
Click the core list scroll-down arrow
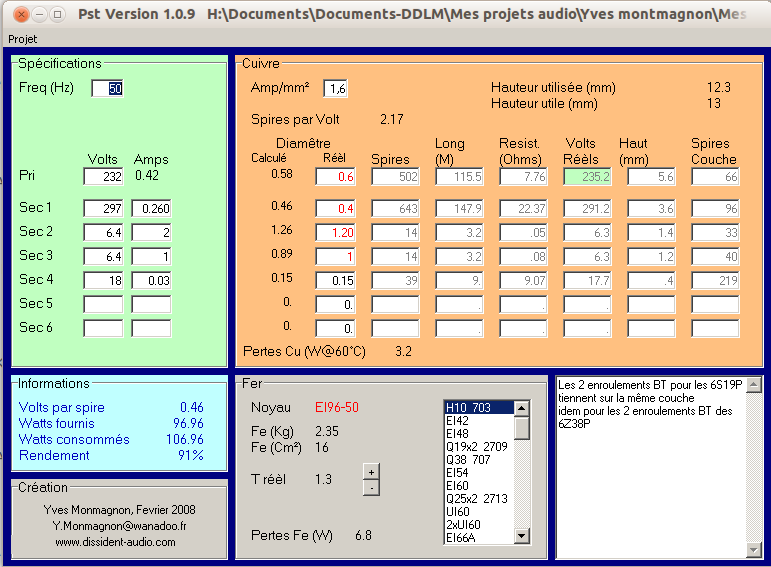[x=522, y=536]
